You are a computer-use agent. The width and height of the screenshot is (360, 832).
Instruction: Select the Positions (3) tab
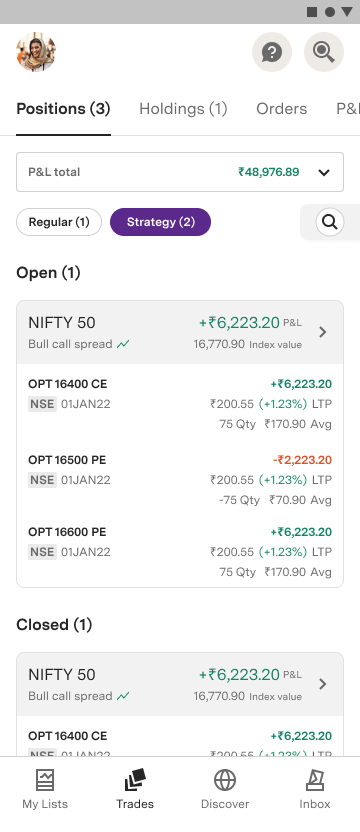tap(63, 109)
